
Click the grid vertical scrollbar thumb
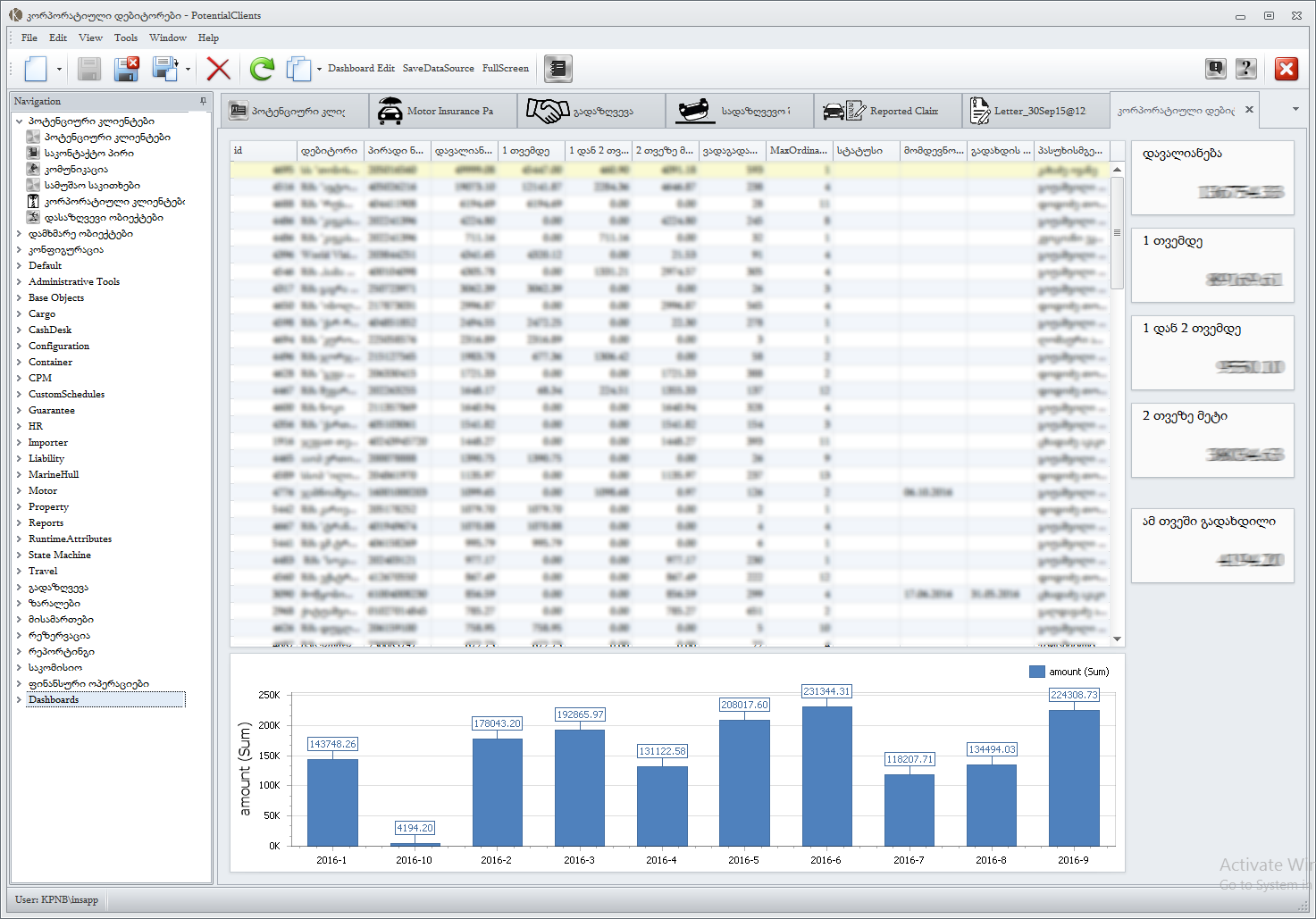click(1117, 232)
